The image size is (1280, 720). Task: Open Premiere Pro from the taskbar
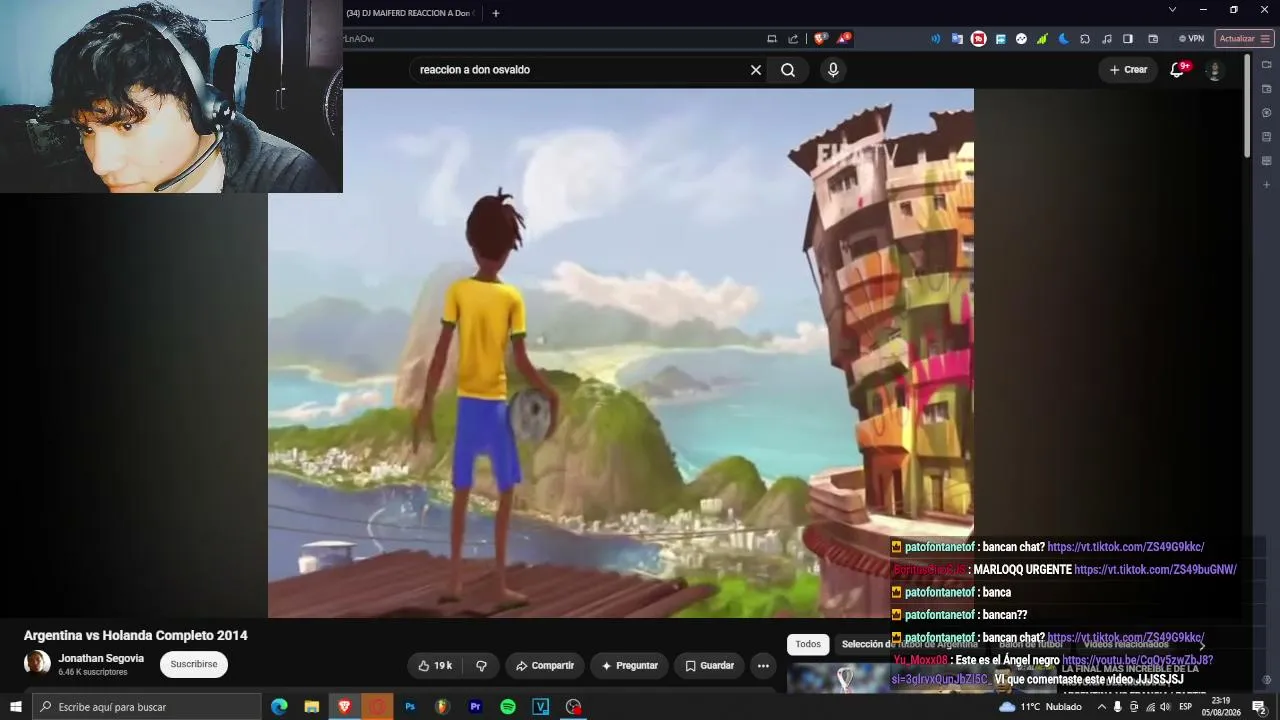(476, 707)
